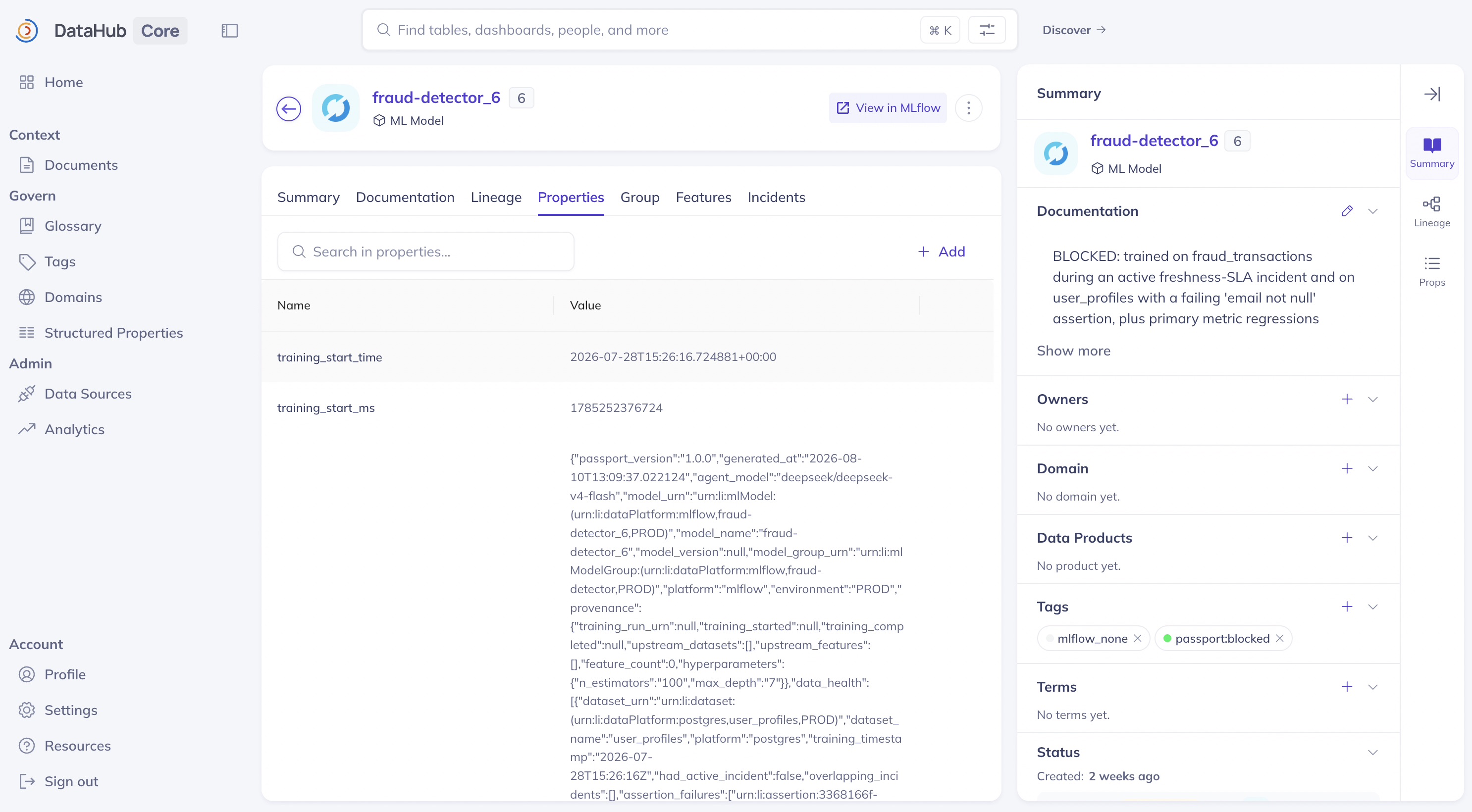
Task: Switch to the Lineage tab
Action: tap(496, 197)
